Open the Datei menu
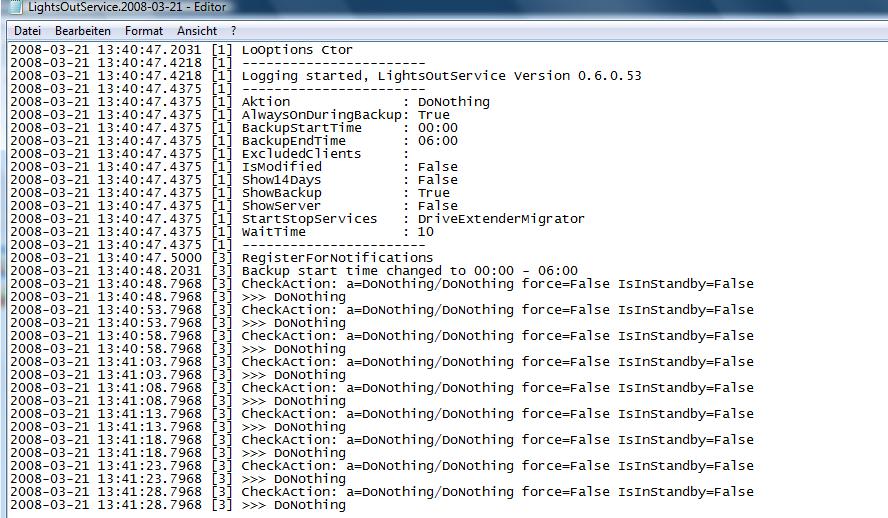The image size is (888, 518). tap(27, 31)
